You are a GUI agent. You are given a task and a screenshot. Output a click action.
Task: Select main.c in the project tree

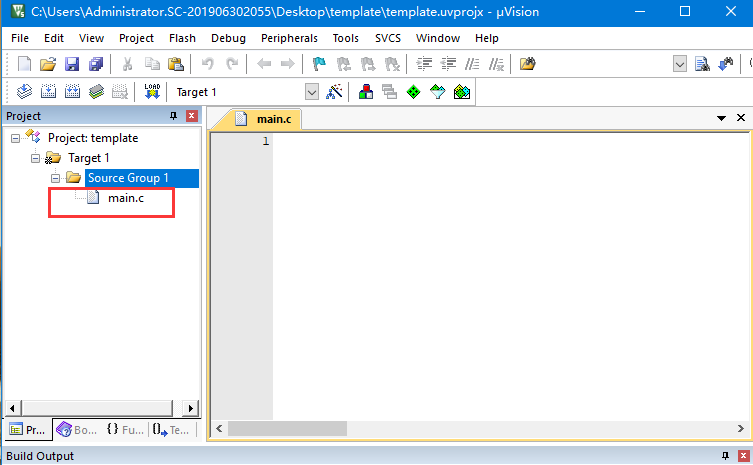[126, 198]
